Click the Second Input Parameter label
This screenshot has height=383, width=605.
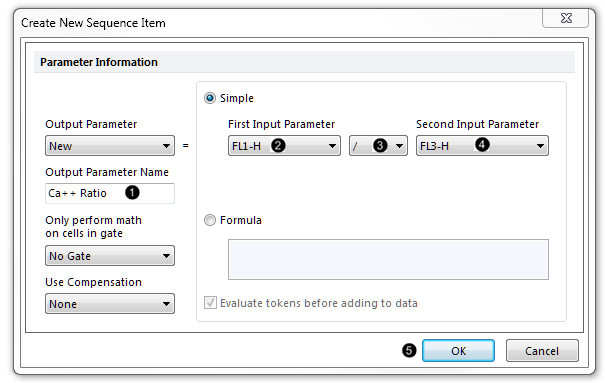coord(477,124)
